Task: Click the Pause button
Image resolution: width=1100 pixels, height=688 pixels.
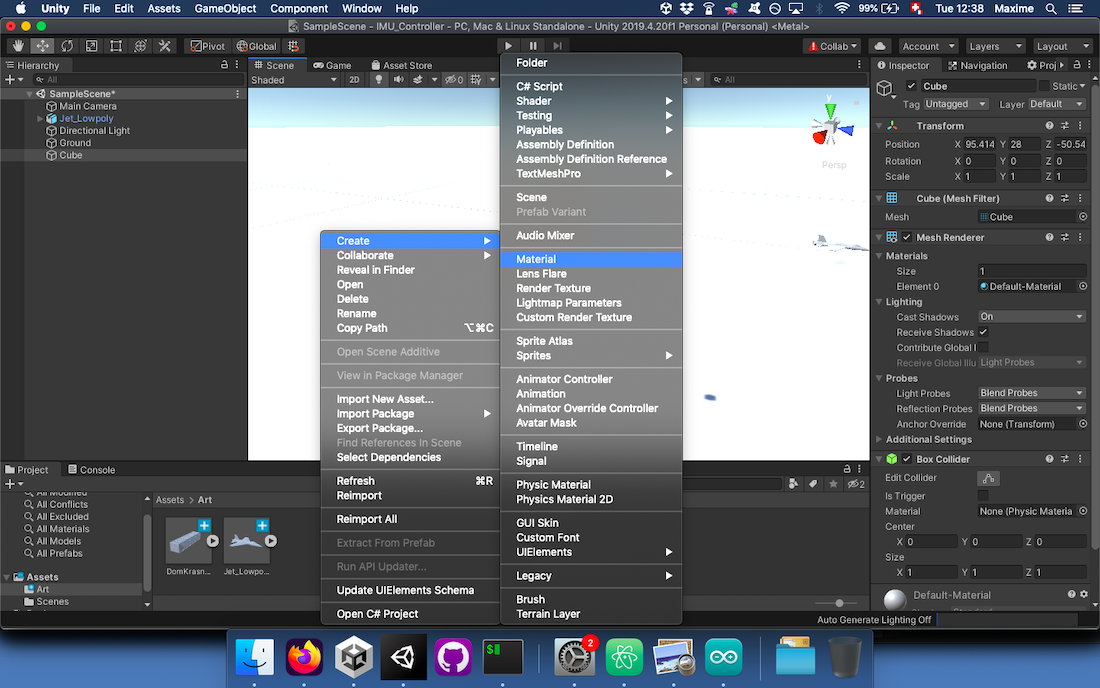Action: tap(532, 46)
